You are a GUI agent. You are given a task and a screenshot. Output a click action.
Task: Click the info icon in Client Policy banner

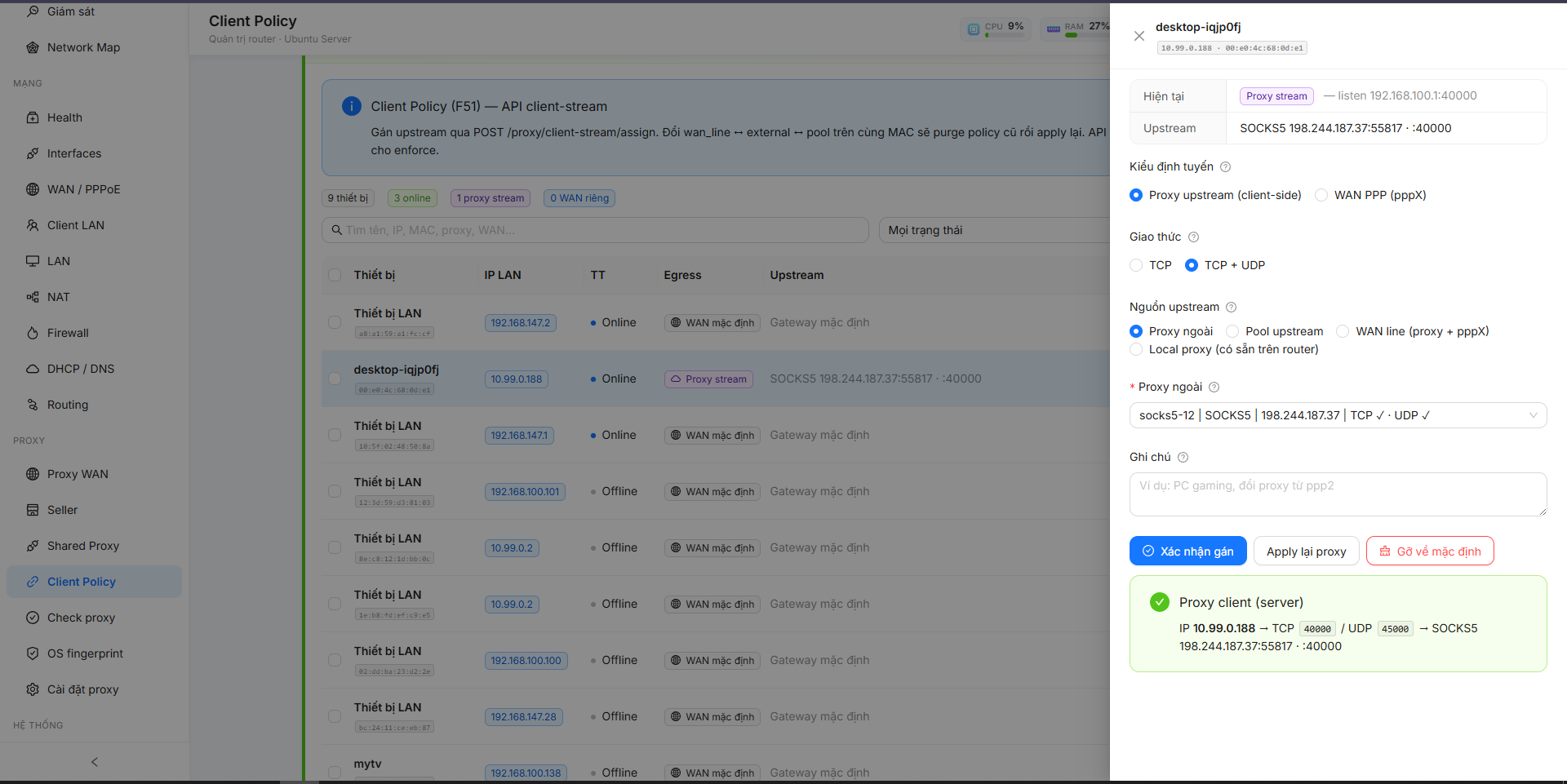click(x=351, y=106)
